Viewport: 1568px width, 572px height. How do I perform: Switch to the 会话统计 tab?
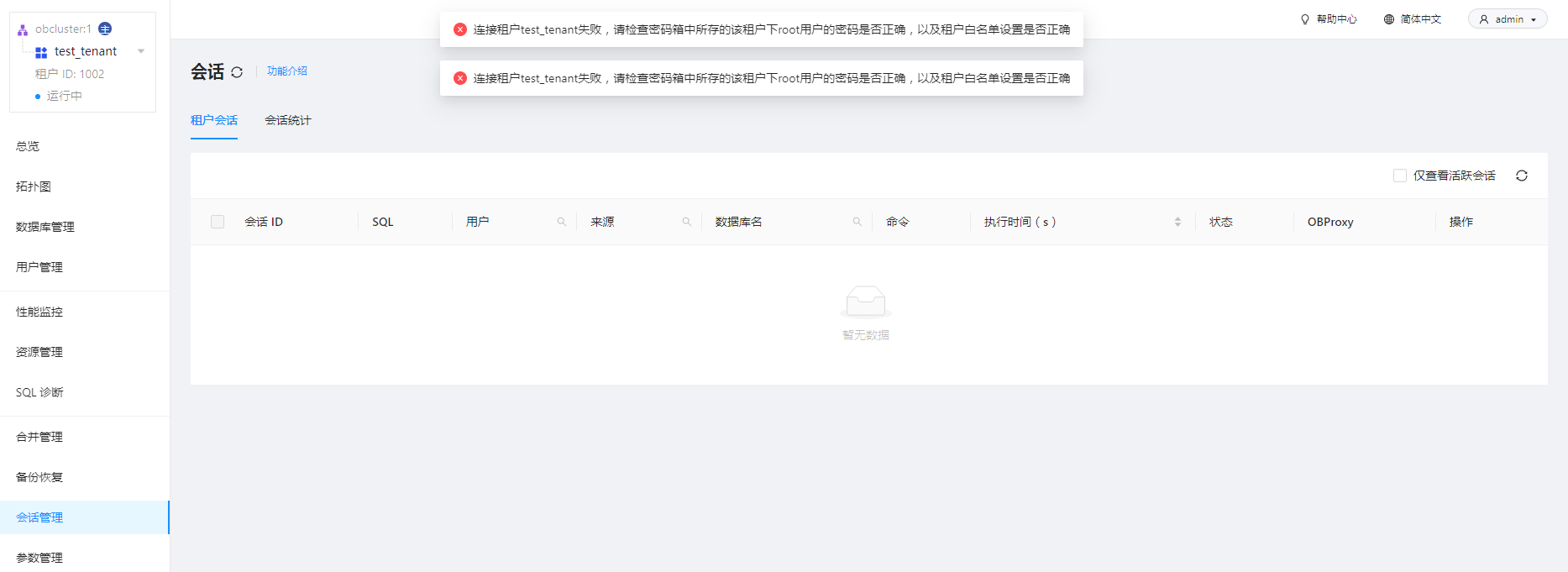[288, 120]
